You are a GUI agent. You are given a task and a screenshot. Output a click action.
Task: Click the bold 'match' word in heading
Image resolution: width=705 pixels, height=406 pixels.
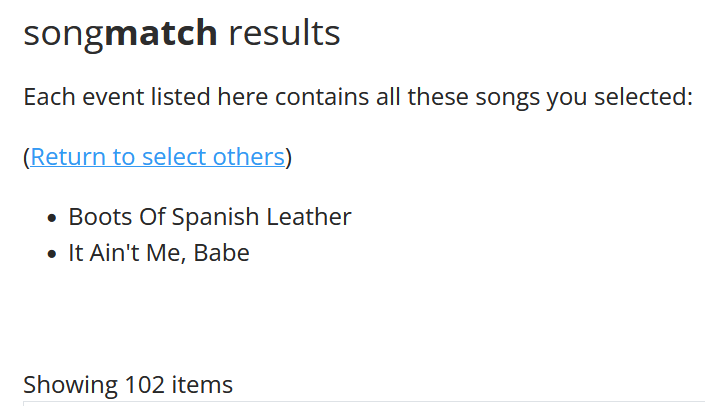point(161,33)
